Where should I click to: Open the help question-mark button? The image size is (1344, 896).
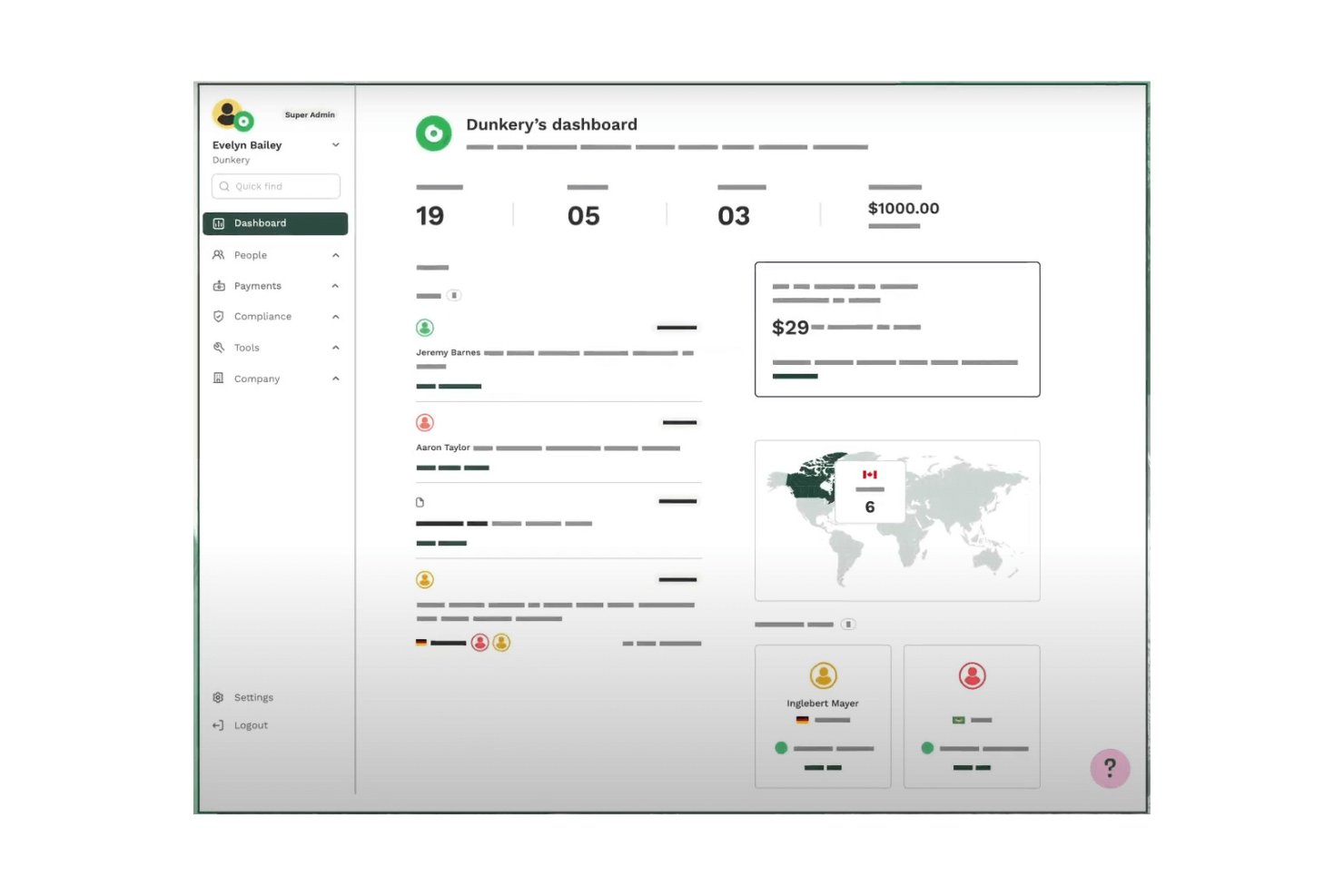(x=1110, y=768)
